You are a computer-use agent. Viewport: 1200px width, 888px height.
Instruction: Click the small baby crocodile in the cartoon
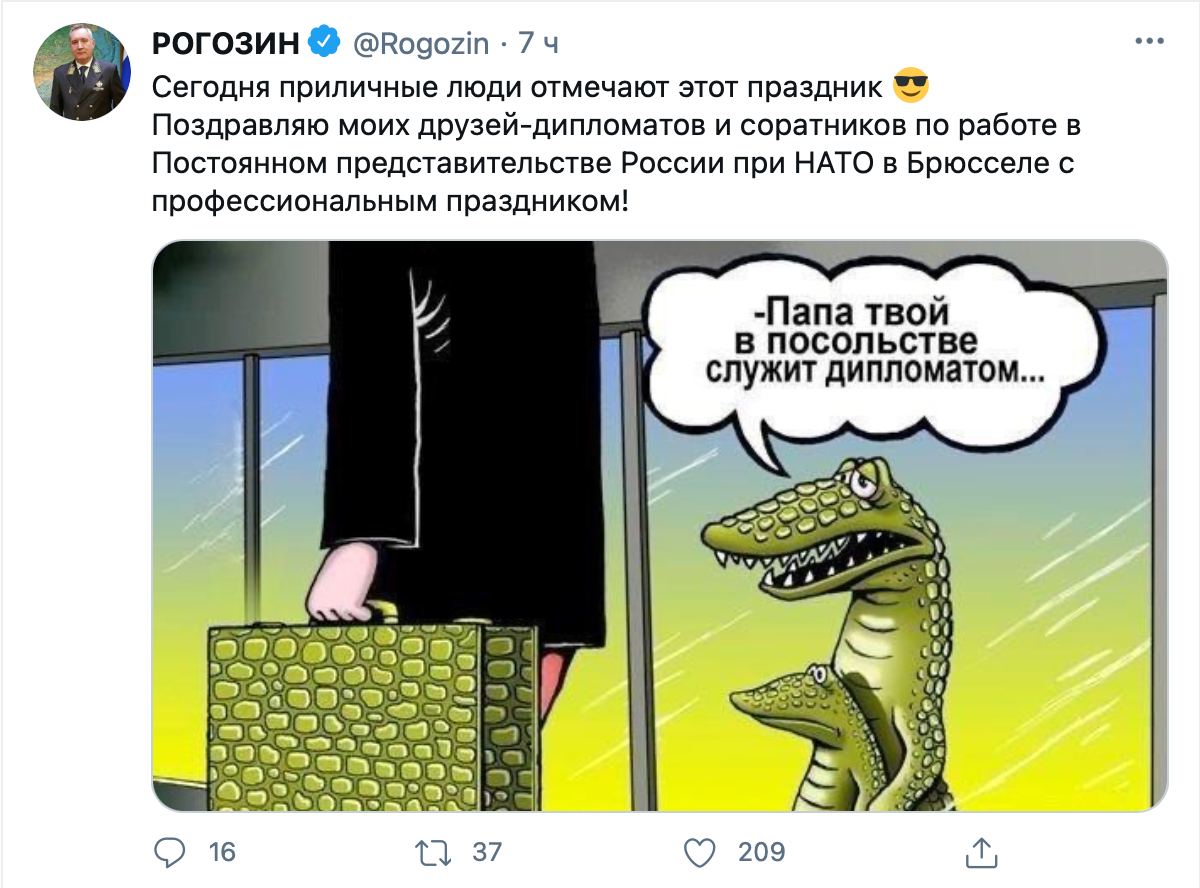[x=800, y=725]
